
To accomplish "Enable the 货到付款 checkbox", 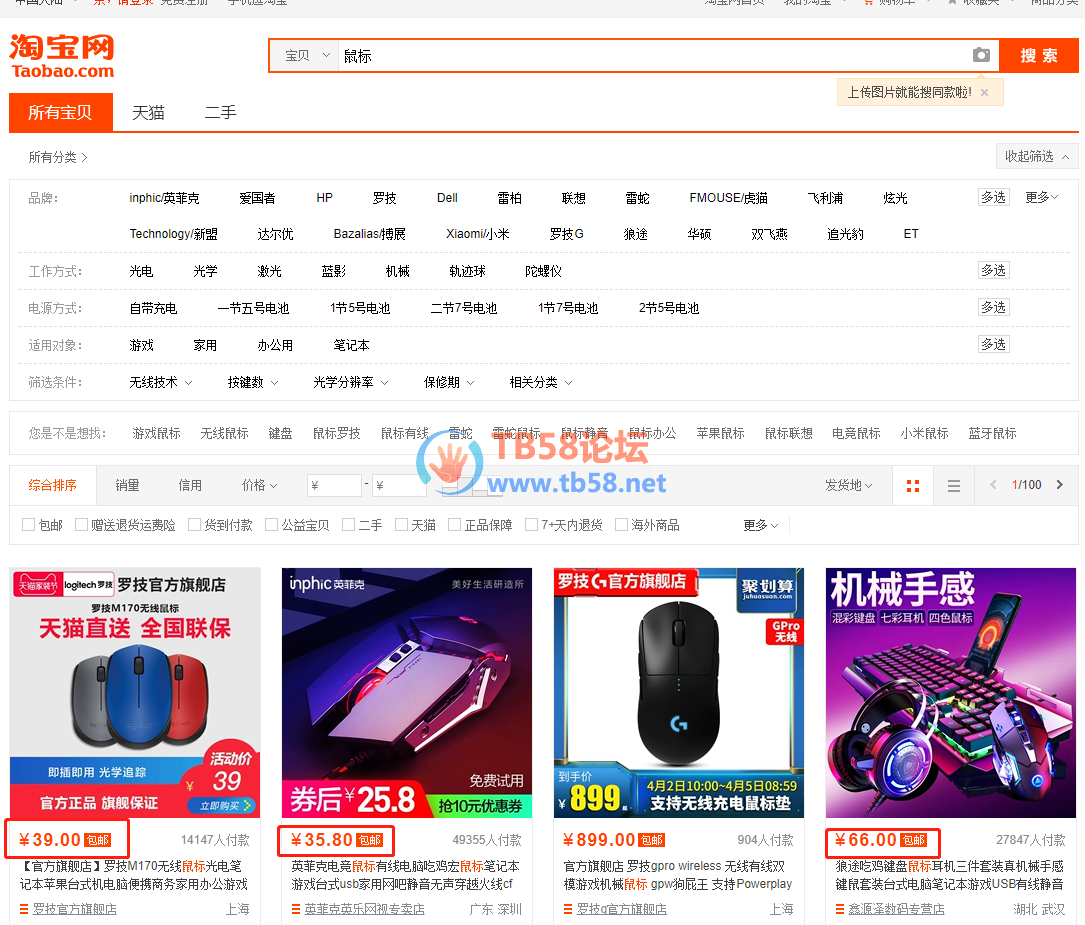I will tap(194, 525).
